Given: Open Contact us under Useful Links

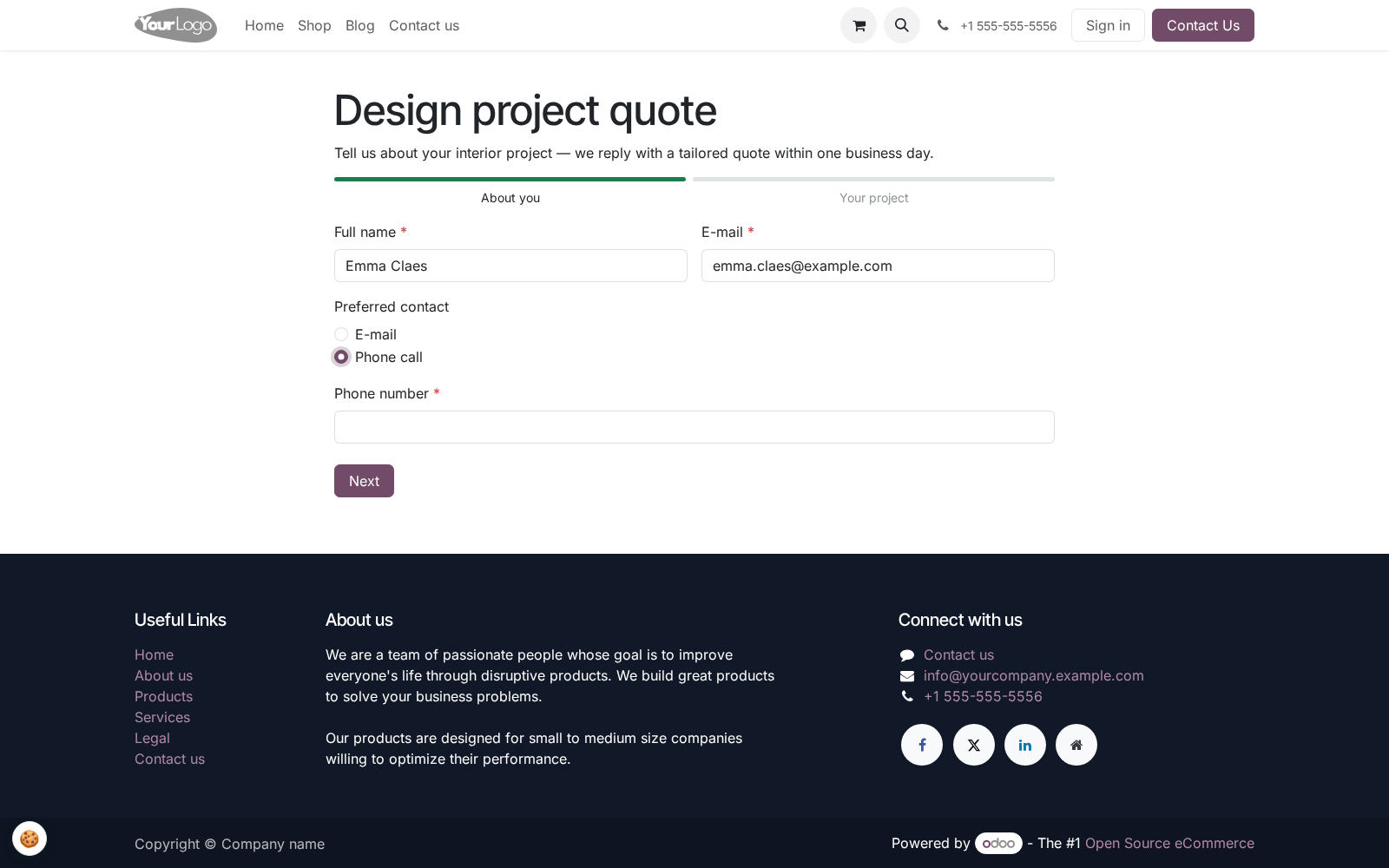Looking at the screenshot, I should [169, 759].
